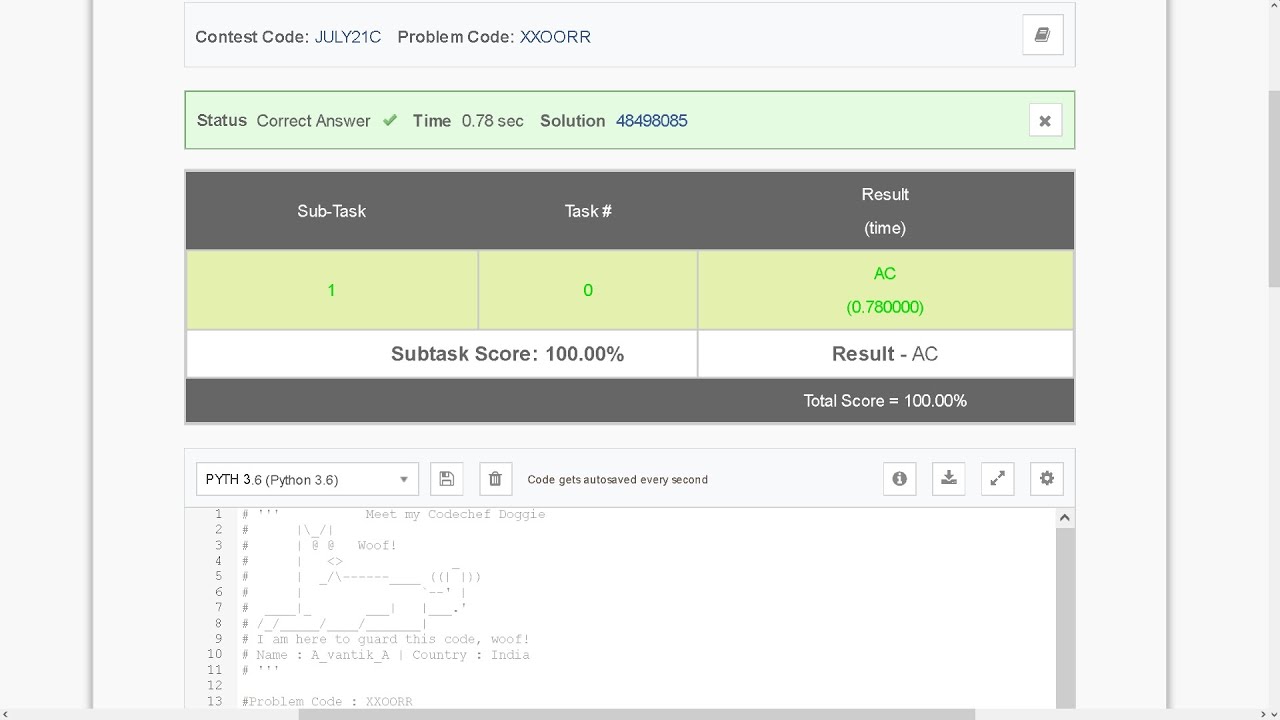Viewport: 1280px width, 720px height.
Task: Open solution 48498085 link
Action: (x=651, y=121)
